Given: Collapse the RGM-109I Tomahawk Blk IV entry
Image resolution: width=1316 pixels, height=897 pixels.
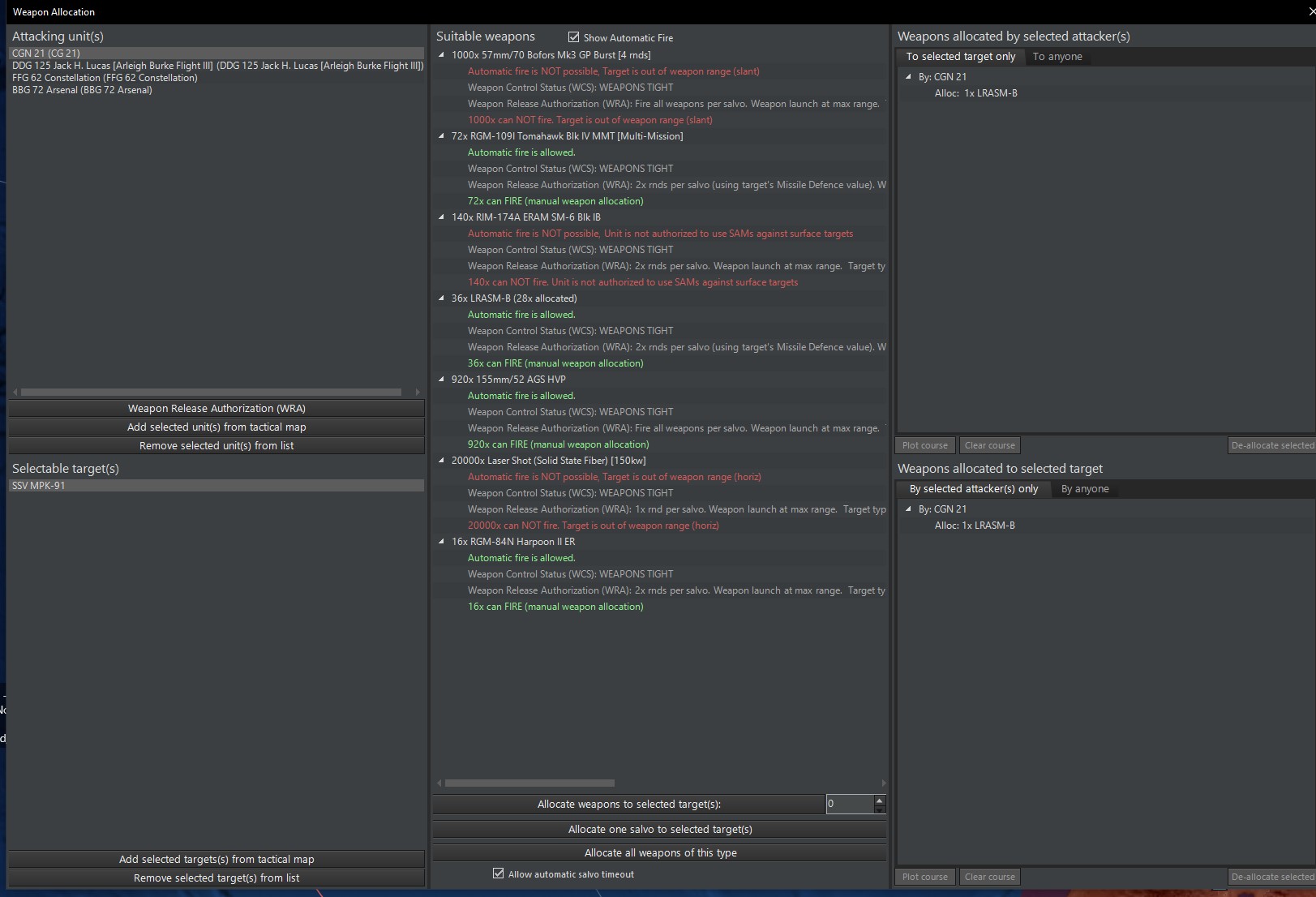Looking at the screenshot, I should 442,136.
